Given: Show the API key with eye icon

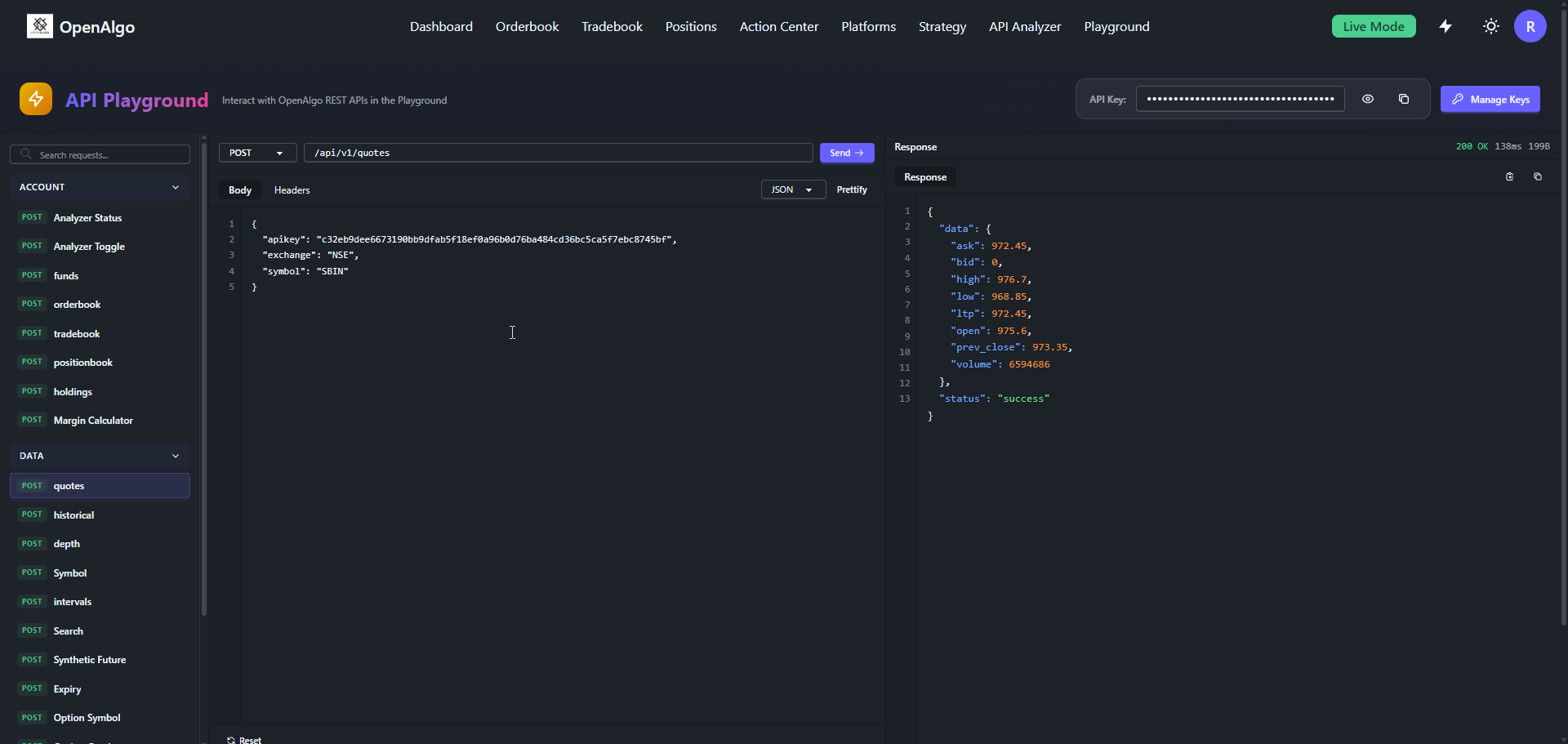Looking at the screenshot, I should (1368, 99).
